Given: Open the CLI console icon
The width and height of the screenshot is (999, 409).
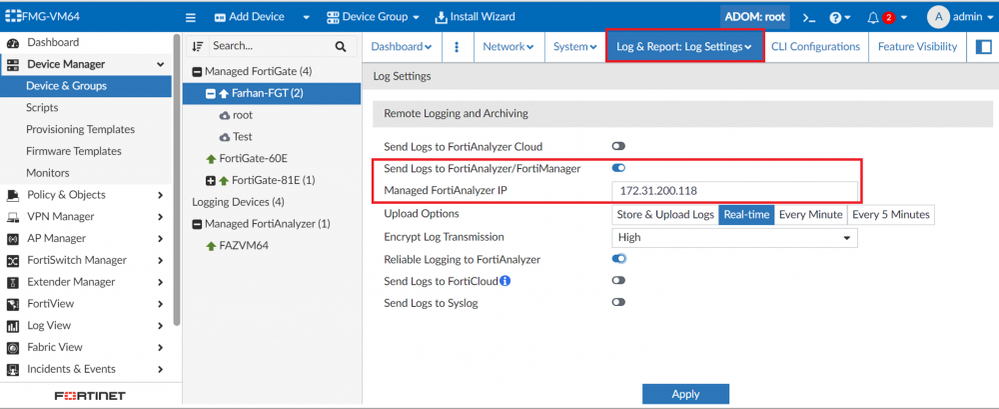Looking at the screenshot, I should click(809, 18).
